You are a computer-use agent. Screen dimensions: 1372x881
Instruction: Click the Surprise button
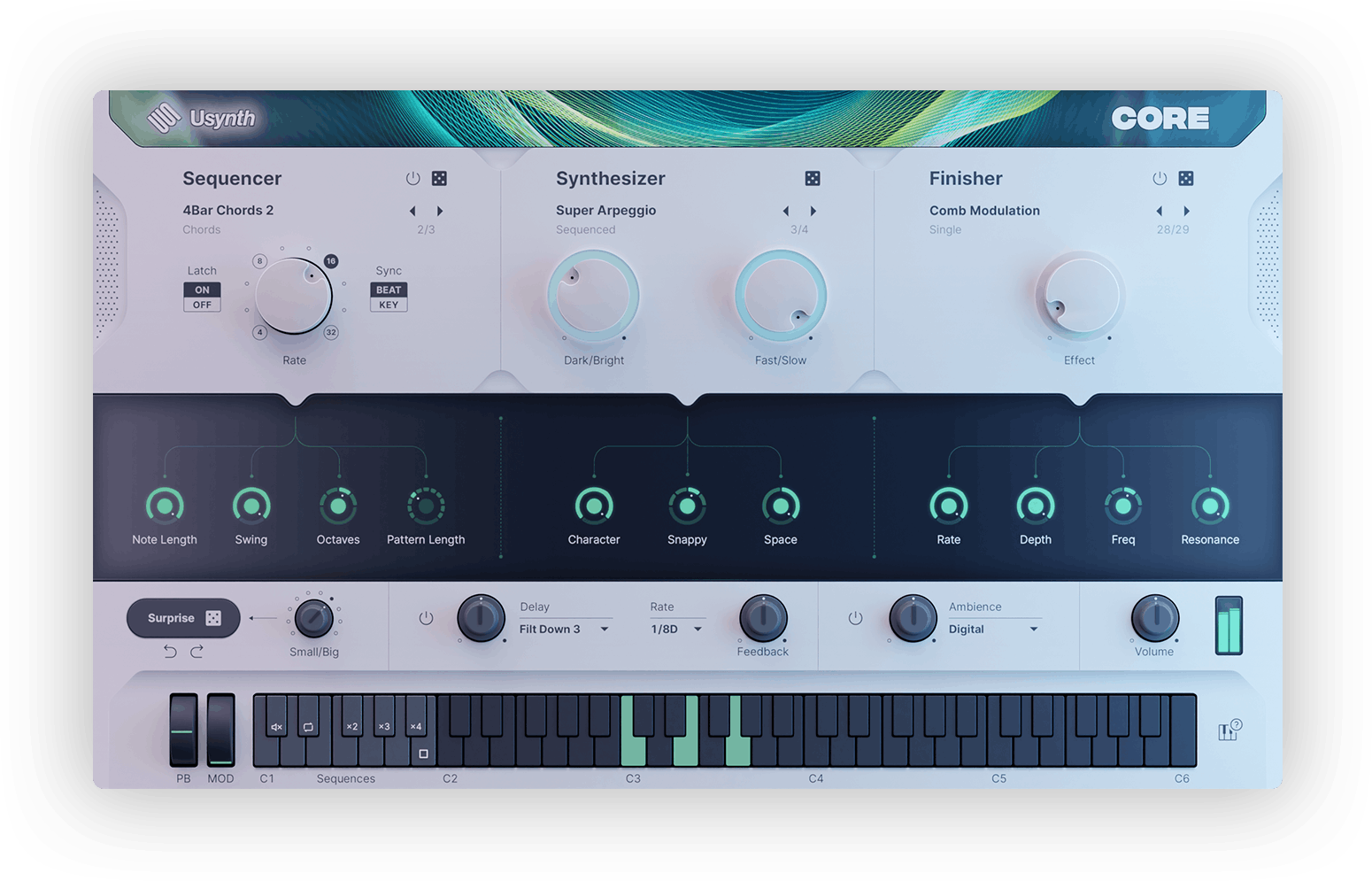[x=183, y=618]
